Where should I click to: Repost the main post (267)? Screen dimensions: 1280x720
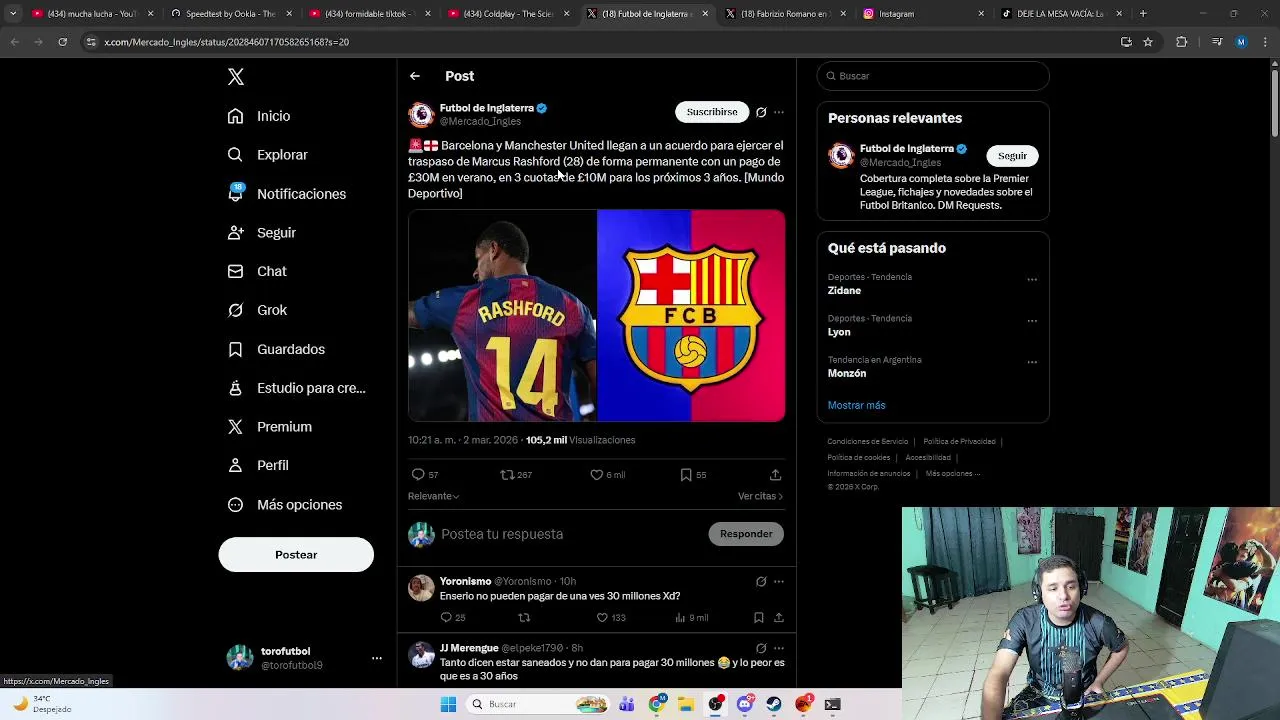516,475
